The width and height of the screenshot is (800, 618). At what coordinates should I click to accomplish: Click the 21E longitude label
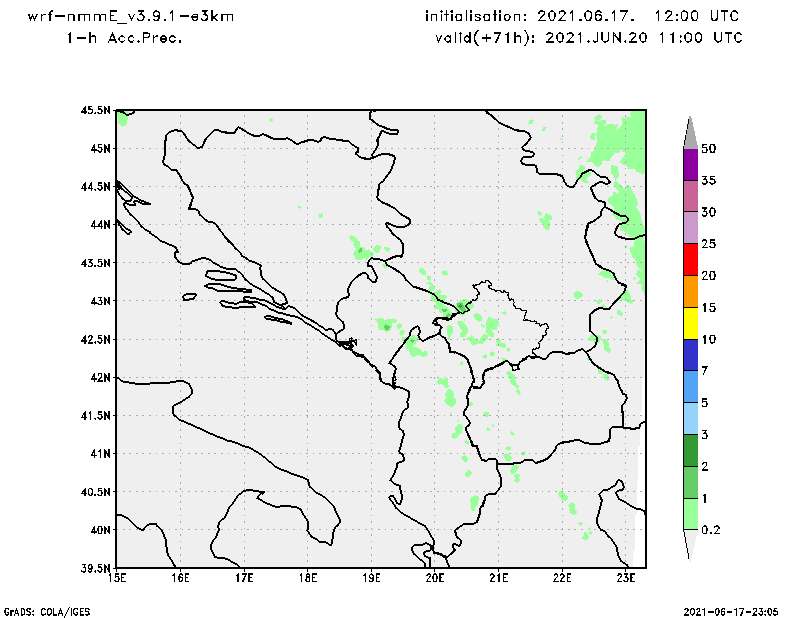tap(498, 578)
